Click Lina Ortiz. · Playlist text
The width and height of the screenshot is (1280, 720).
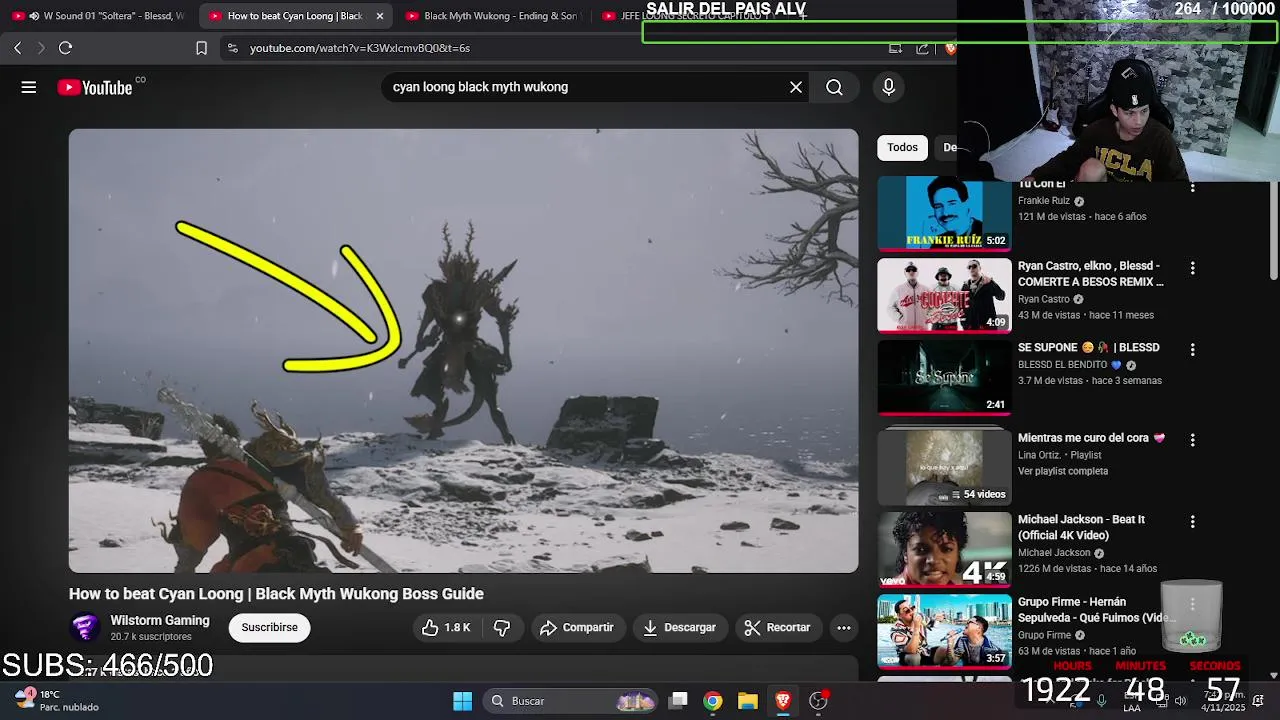click(x=1059, y=455)
